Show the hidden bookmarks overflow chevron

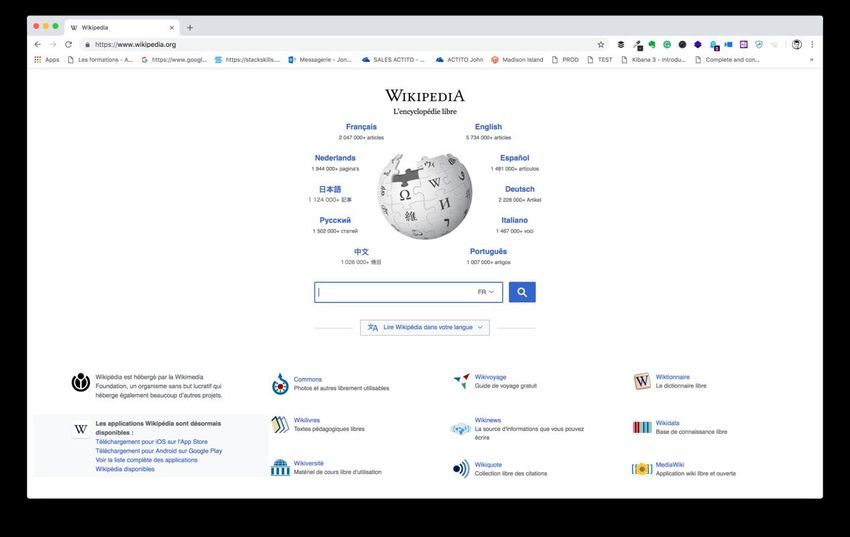click(811, 60)
